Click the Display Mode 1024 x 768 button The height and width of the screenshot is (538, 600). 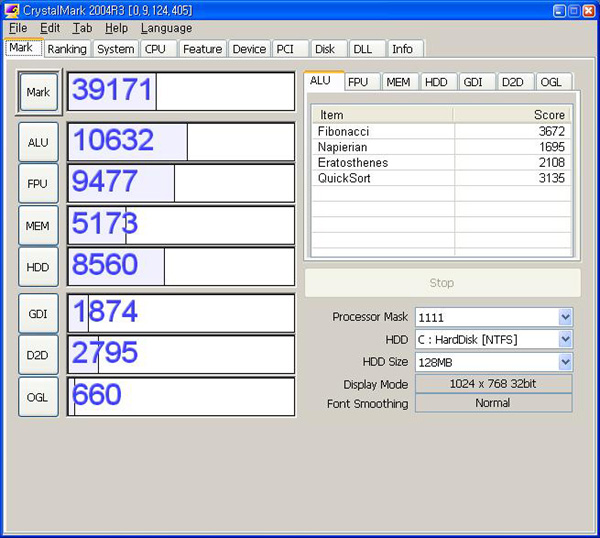click(494, 384)
